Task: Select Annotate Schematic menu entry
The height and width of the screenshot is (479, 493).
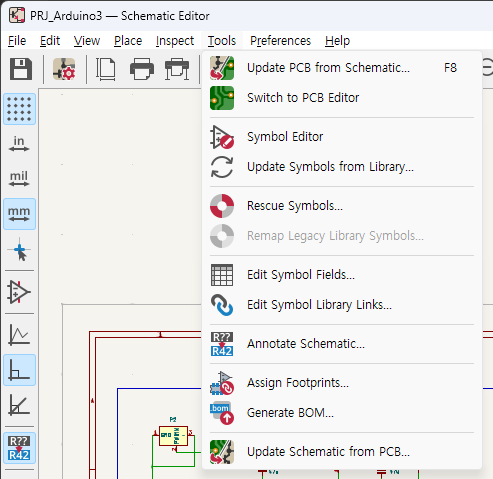Action: 342,344
